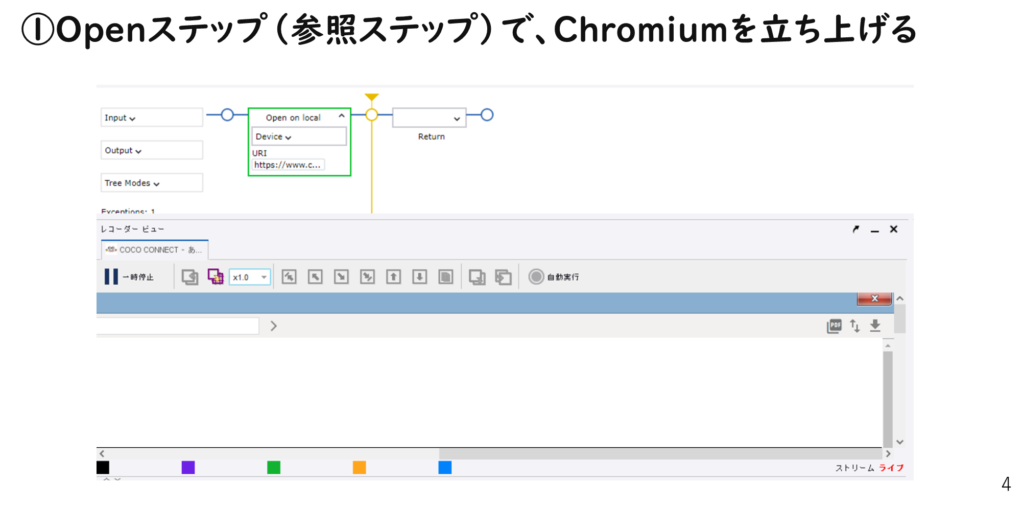Click the PDF icon in browser toolbar

(834, 326)
